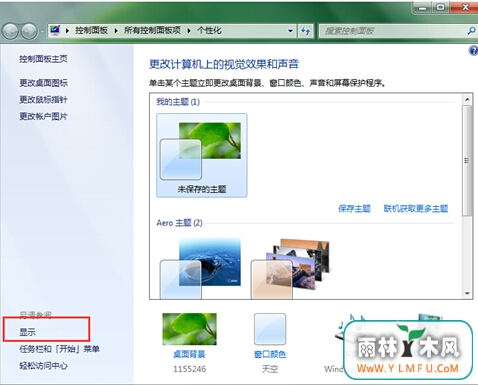
Task: Expand the arrow before 控制面板 breadcrumb
Action: click(67, 31)
